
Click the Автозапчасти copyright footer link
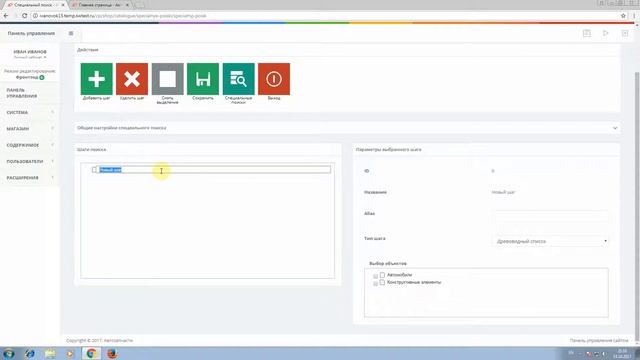(118, 340)
